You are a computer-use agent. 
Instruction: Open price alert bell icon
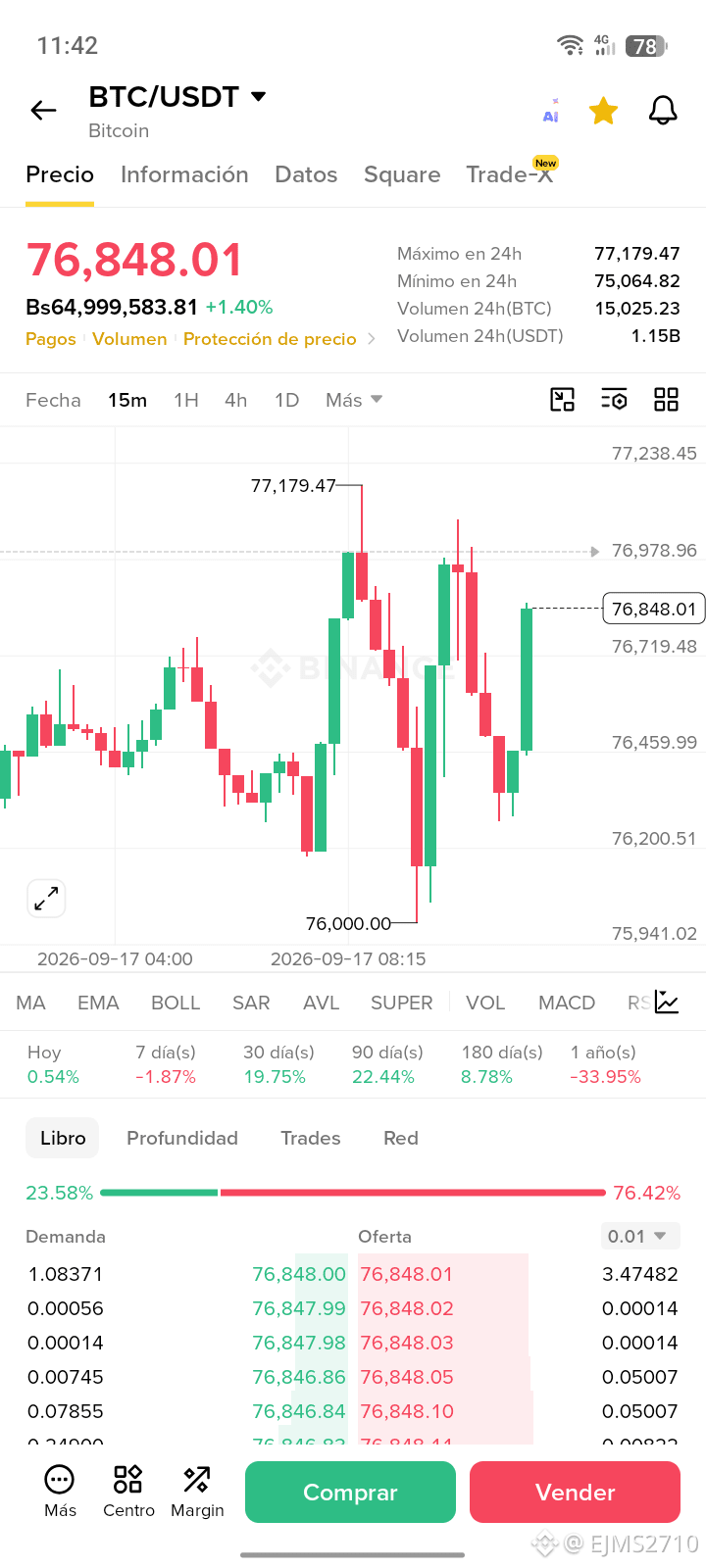point(664,111)
